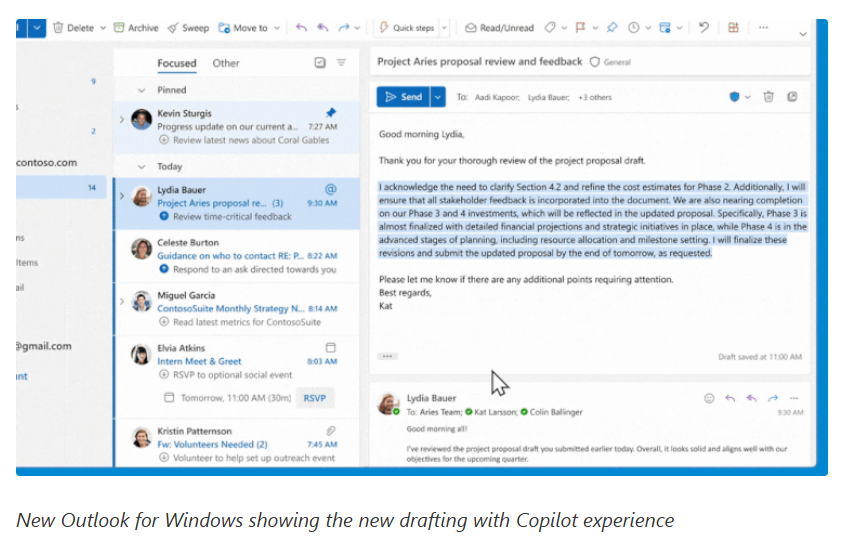Collapse the Today group
The height and width of the screenshot is (545, 841).
tap(142, 167)
